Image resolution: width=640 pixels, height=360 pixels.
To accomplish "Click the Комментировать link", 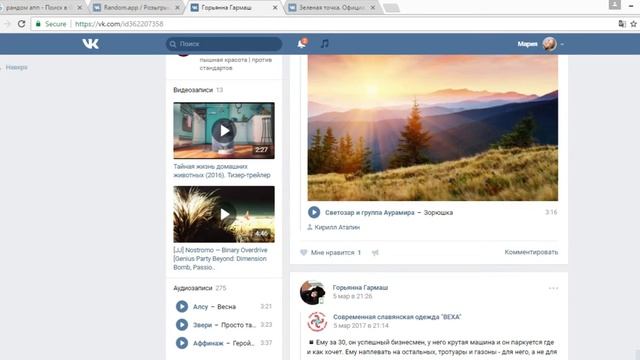I will 531,252.
